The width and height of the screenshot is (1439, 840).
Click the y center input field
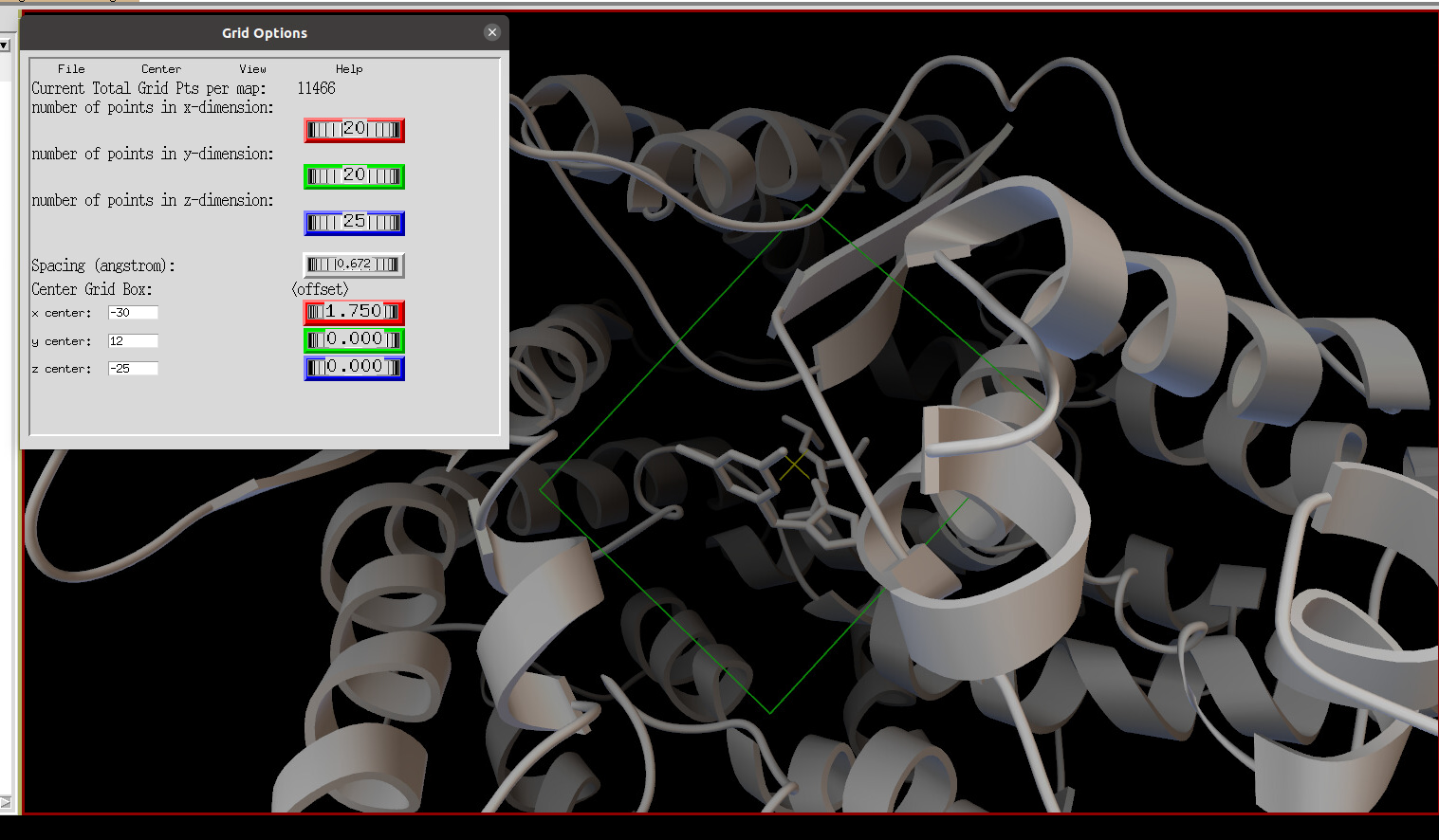[x=133, y=341]
